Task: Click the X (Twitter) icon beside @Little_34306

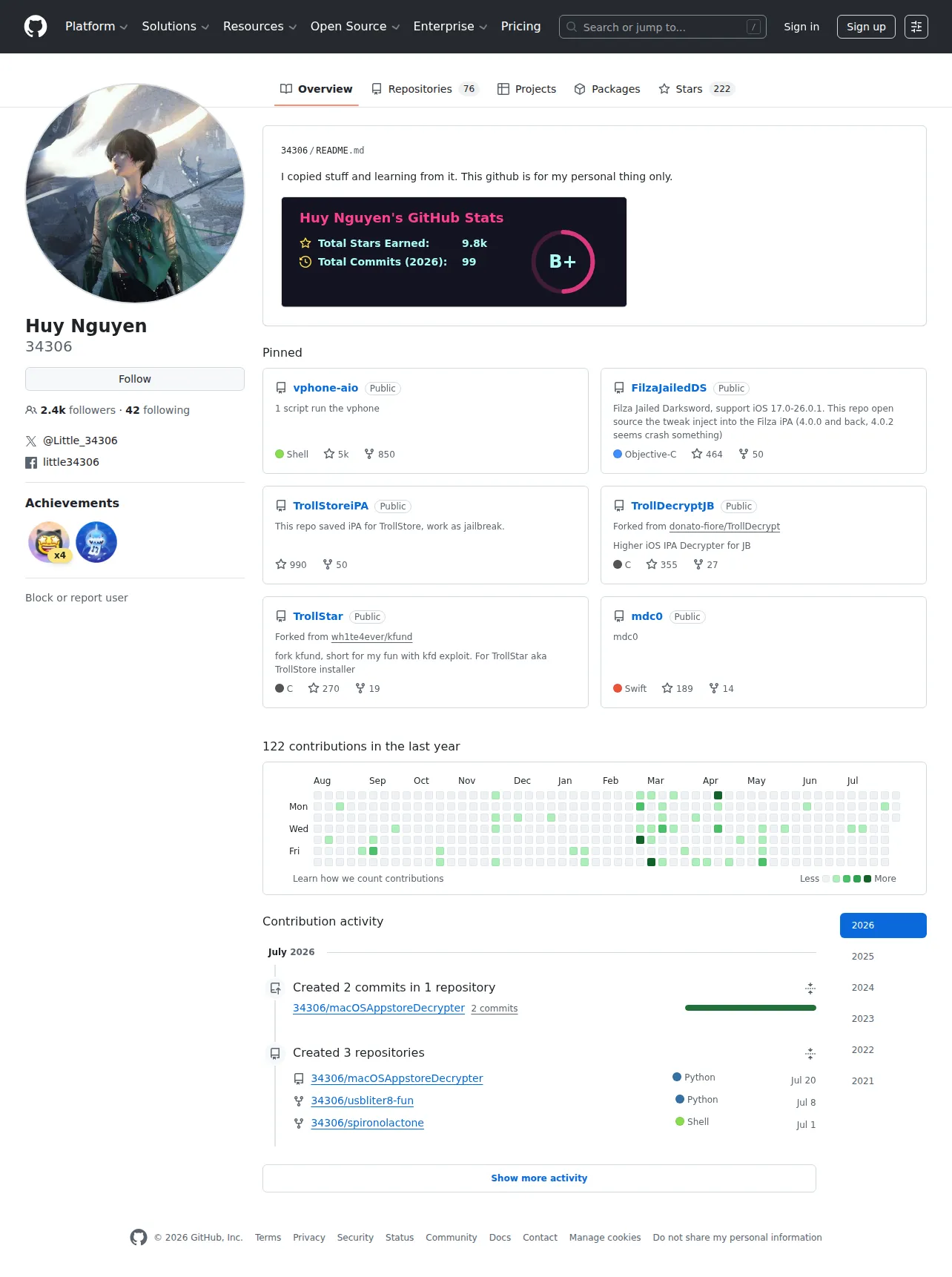Action: click(x=31, y=441)
